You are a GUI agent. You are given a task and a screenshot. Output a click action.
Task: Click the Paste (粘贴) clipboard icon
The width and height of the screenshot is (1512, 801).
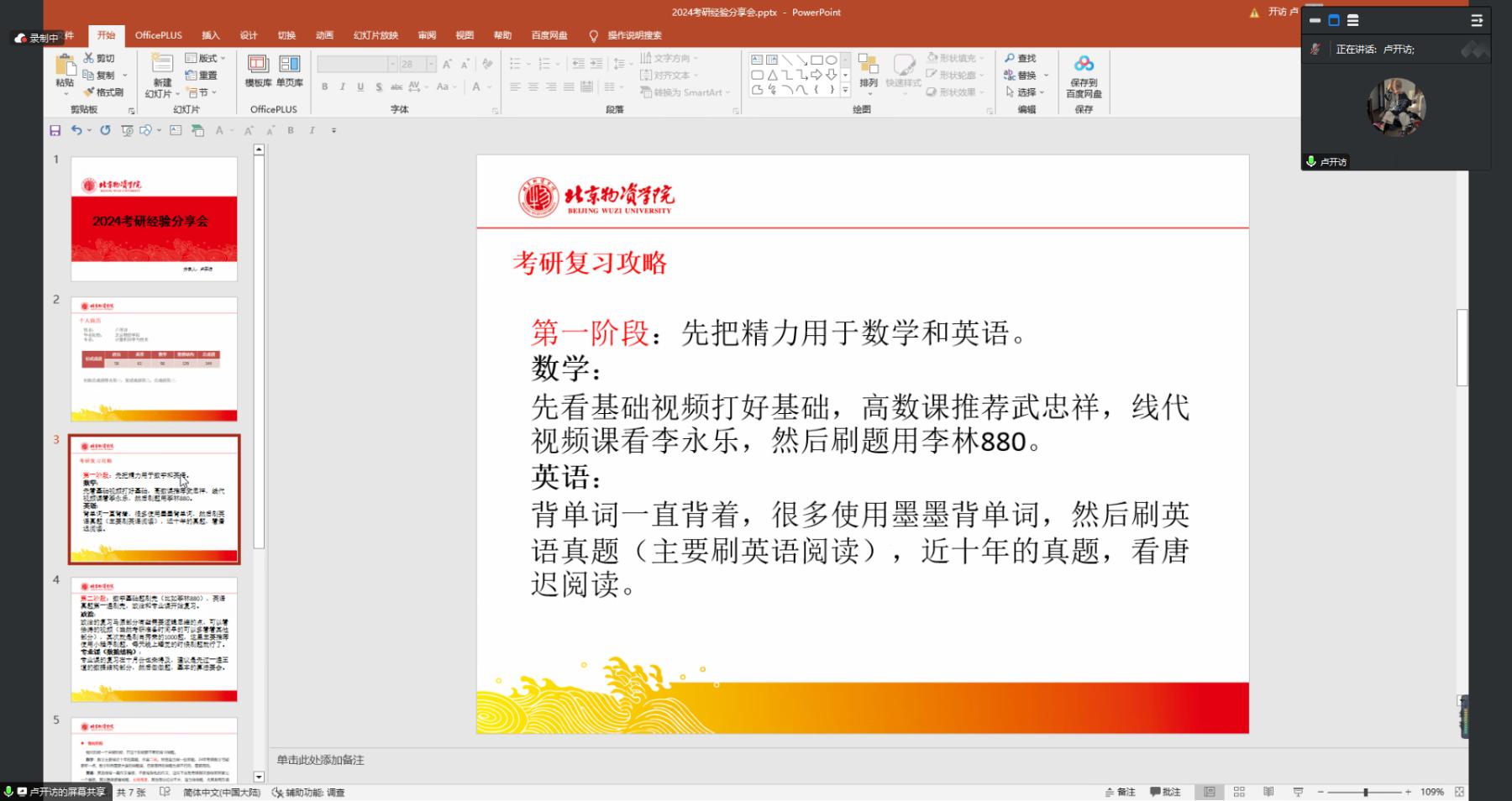(x=65, y=65)
